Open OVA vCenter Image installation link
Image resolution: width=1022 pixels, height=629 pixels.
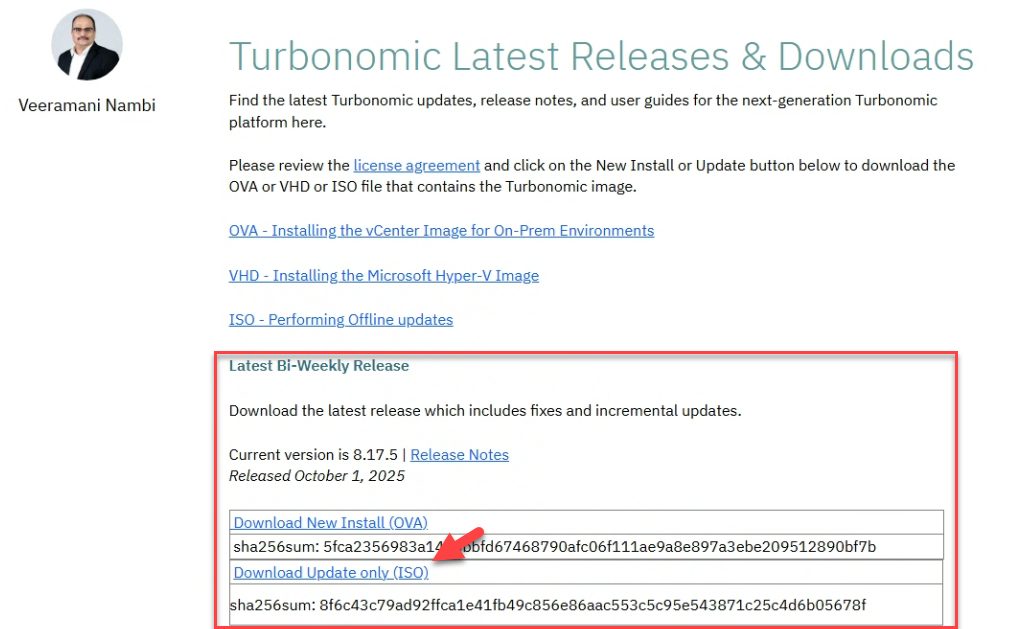pyautogui.click(x=441, y=231)
